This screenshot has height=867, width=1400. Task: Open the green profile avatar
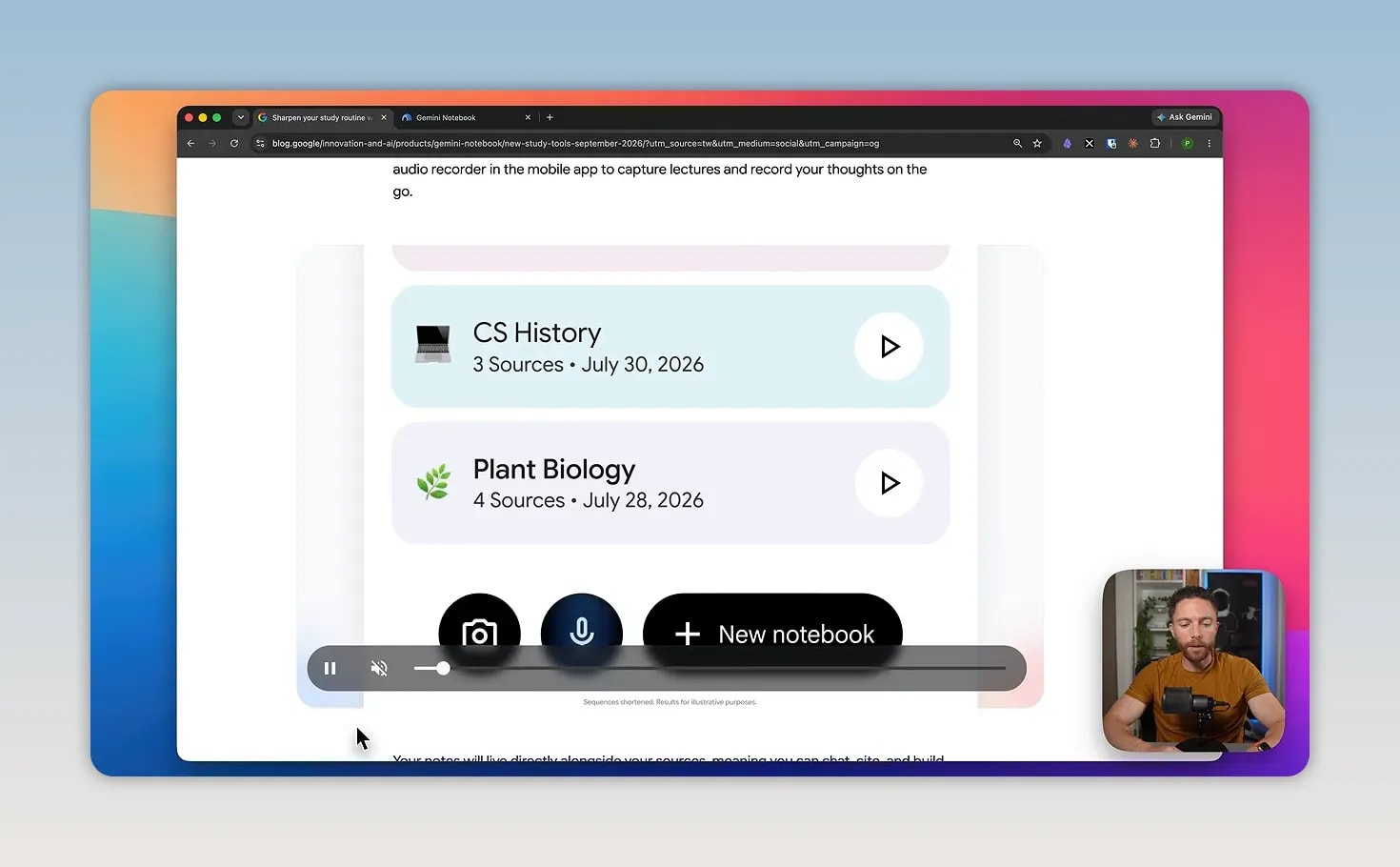tap(1188, 144)
